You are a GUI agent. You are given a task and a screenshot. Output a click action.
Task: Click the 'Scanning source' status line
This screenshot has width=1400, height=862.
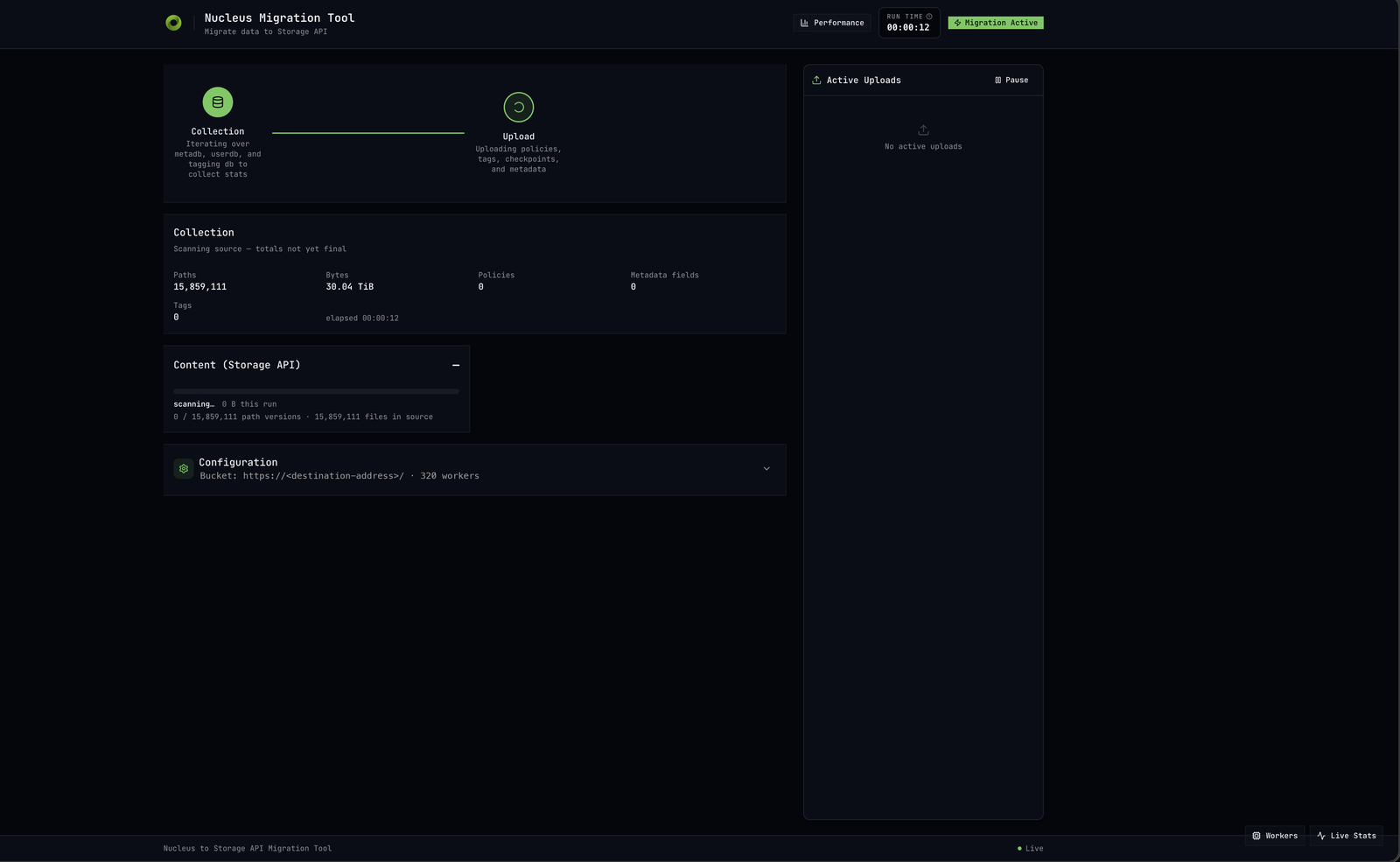(260, 249)
